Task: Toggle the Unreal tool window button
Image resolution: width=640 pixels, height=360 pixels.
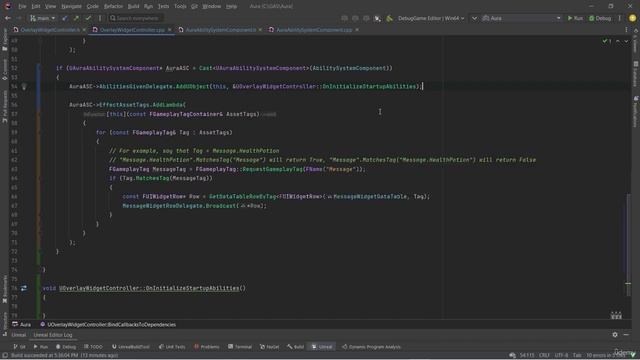Action: click(x=322, y=347)
